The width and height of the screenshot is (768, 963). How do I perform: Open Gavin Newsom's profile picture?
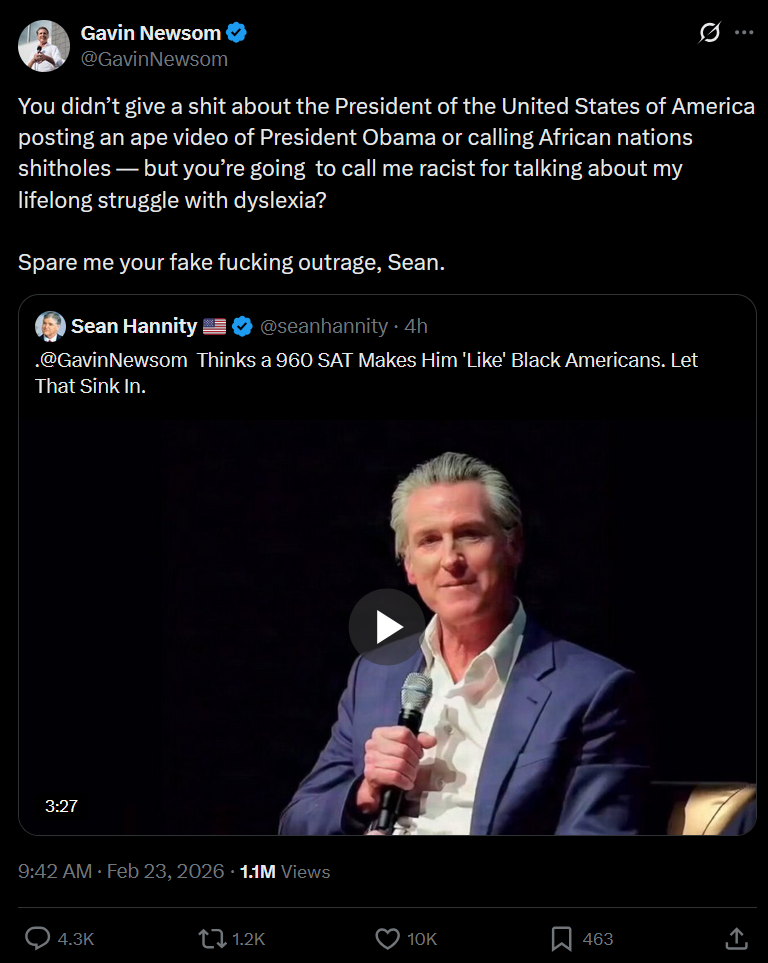pyautogui.click(x=44, y=46)
